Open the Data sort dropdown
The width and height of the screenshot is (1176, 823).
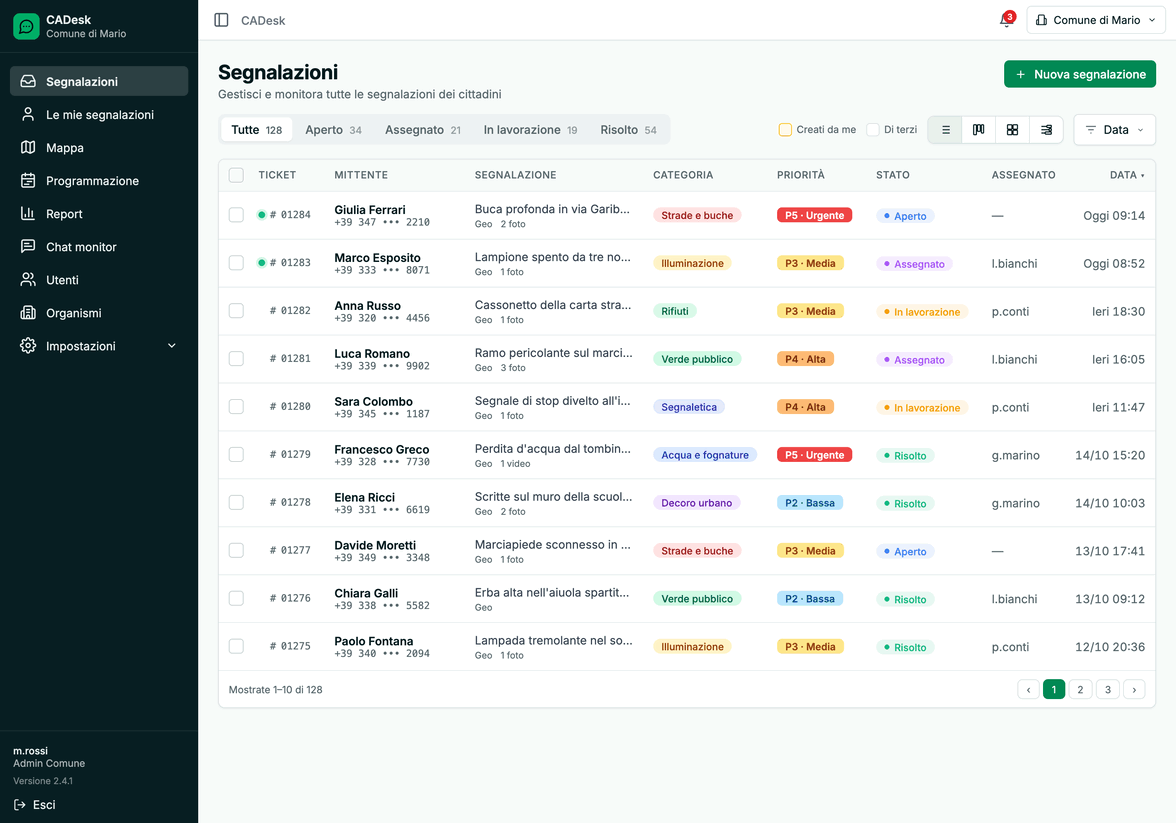[x=1114, y=130]
